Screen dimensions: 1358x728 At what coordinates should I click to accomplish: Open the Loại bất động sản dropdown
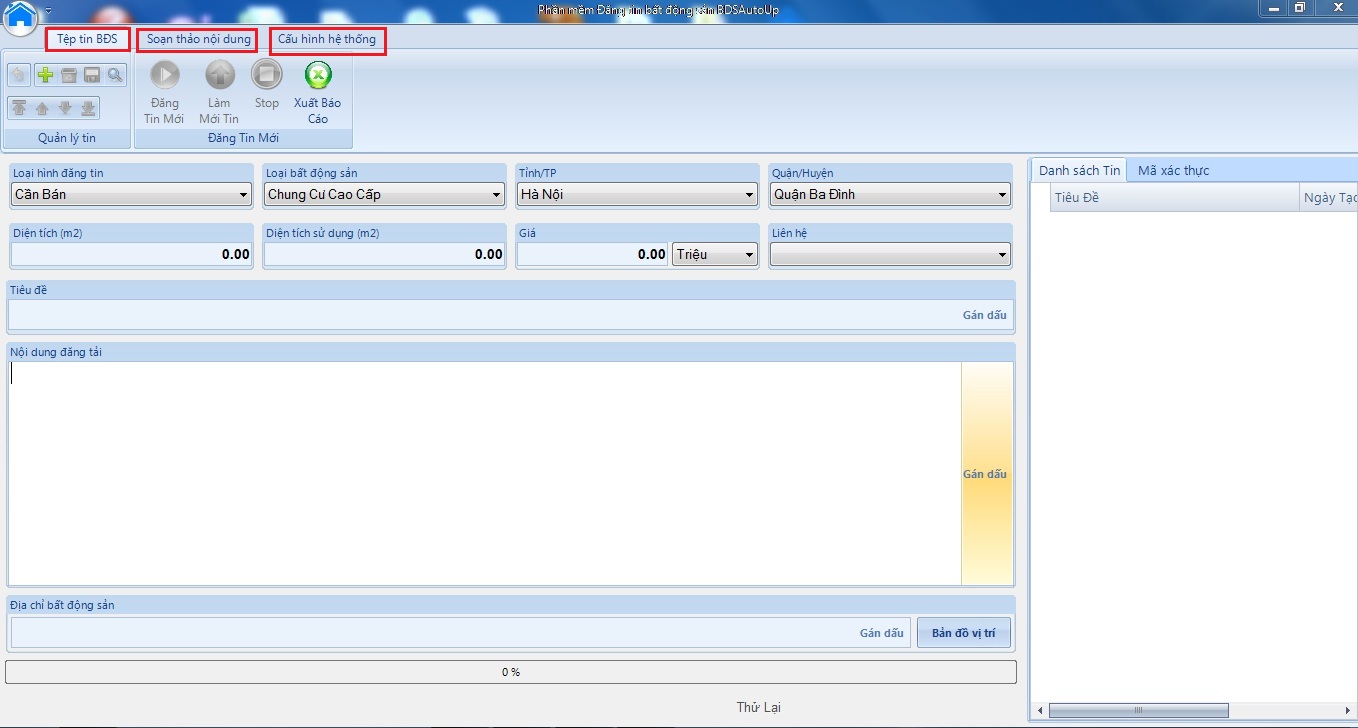pos(497,195)
